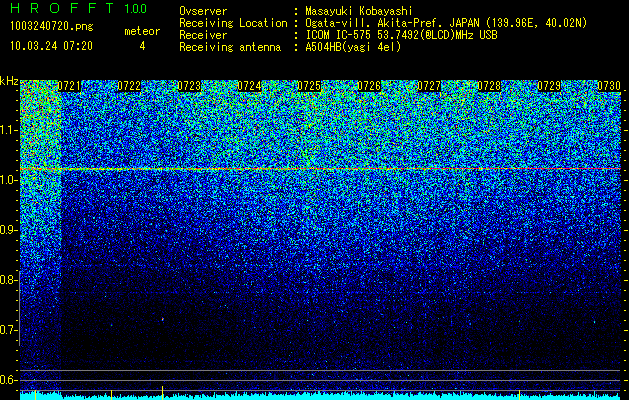Click the 0.9 kHz axis label
This screenshot has width=629, height=400.
(x=8, y=230)
